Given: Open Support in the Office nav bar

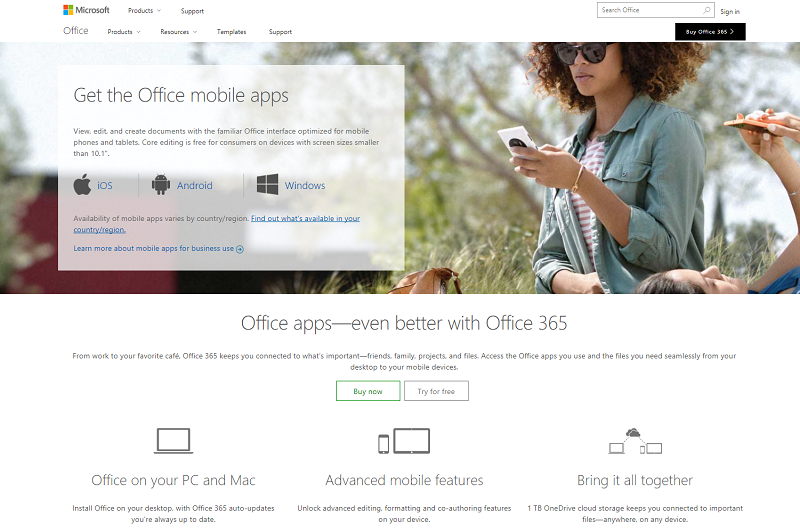Looking at the screenshot, I should tap(281, 32).
